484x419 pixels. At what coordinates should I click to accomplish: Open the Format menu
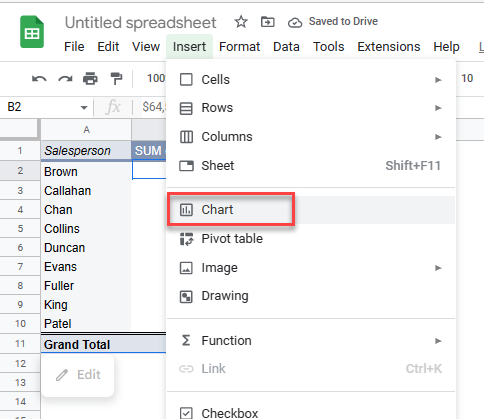click(x=239, y=47)
